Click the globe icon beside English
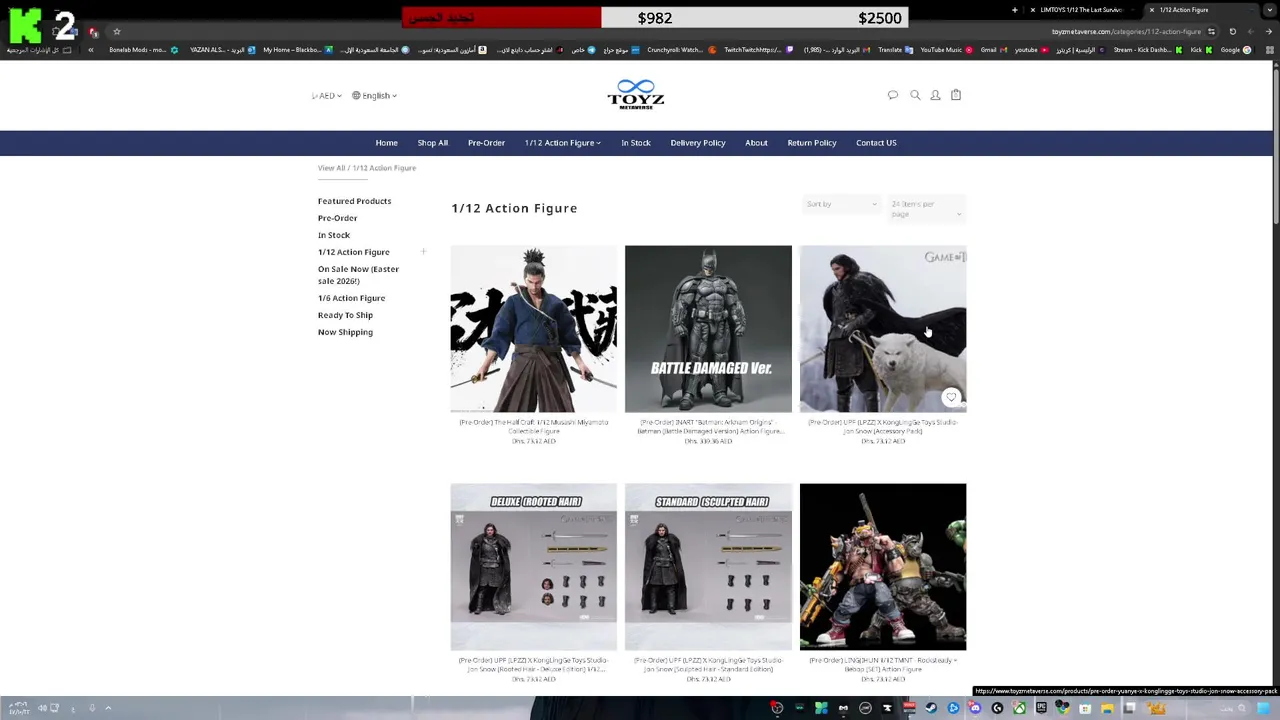Image resolution: width=1280 pixels, height=720 pixels. 356,96
